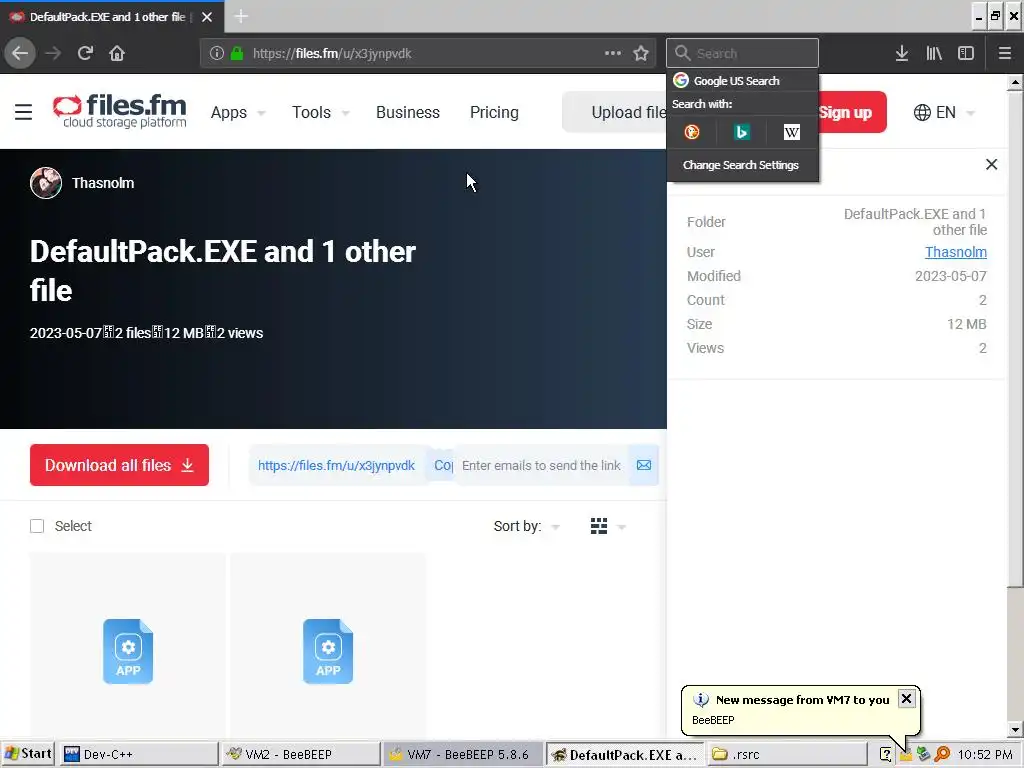This screenshot has height=768, width=1024.
Task: Click Thasnolm's avatar picture
Action: coord(46,183)
